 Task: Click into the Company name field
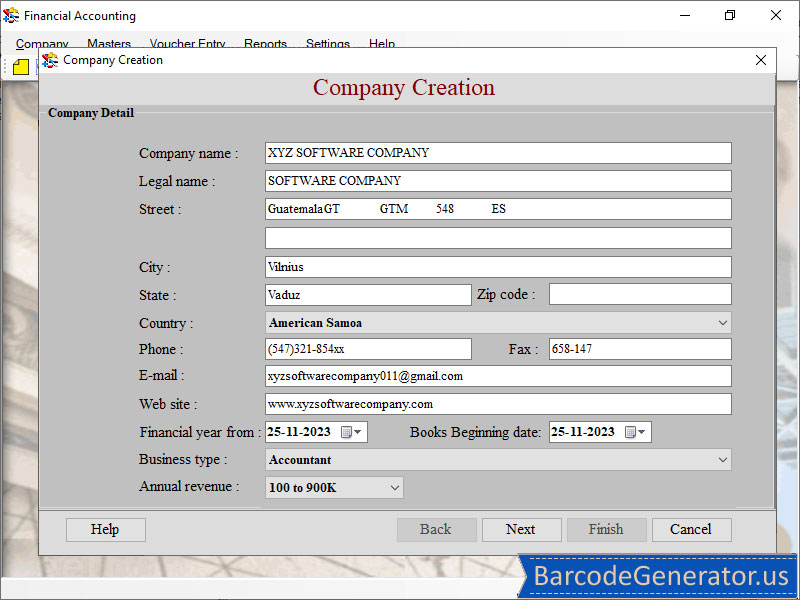(x=498, y=153)
